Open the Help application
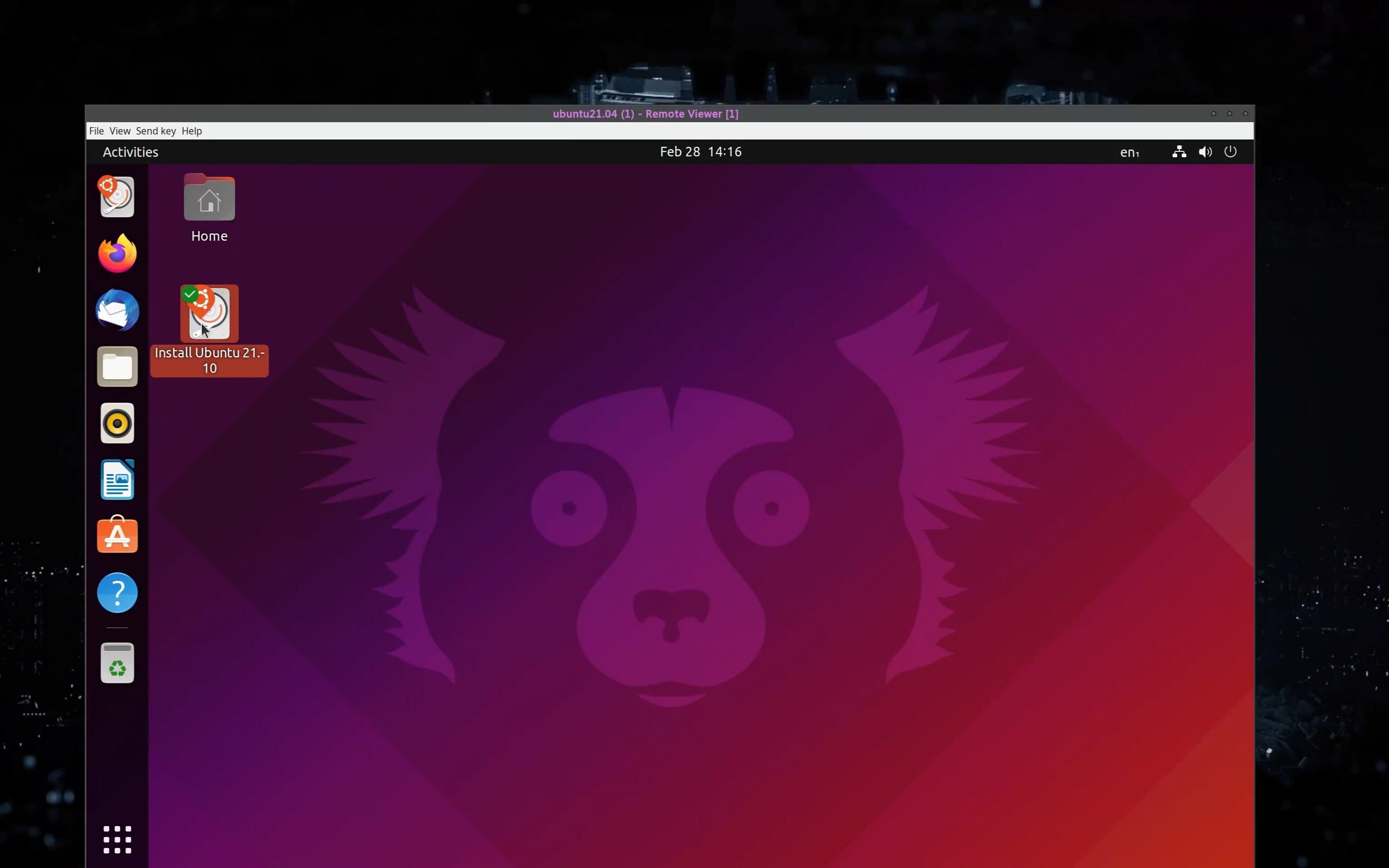 tap(117, 592)
